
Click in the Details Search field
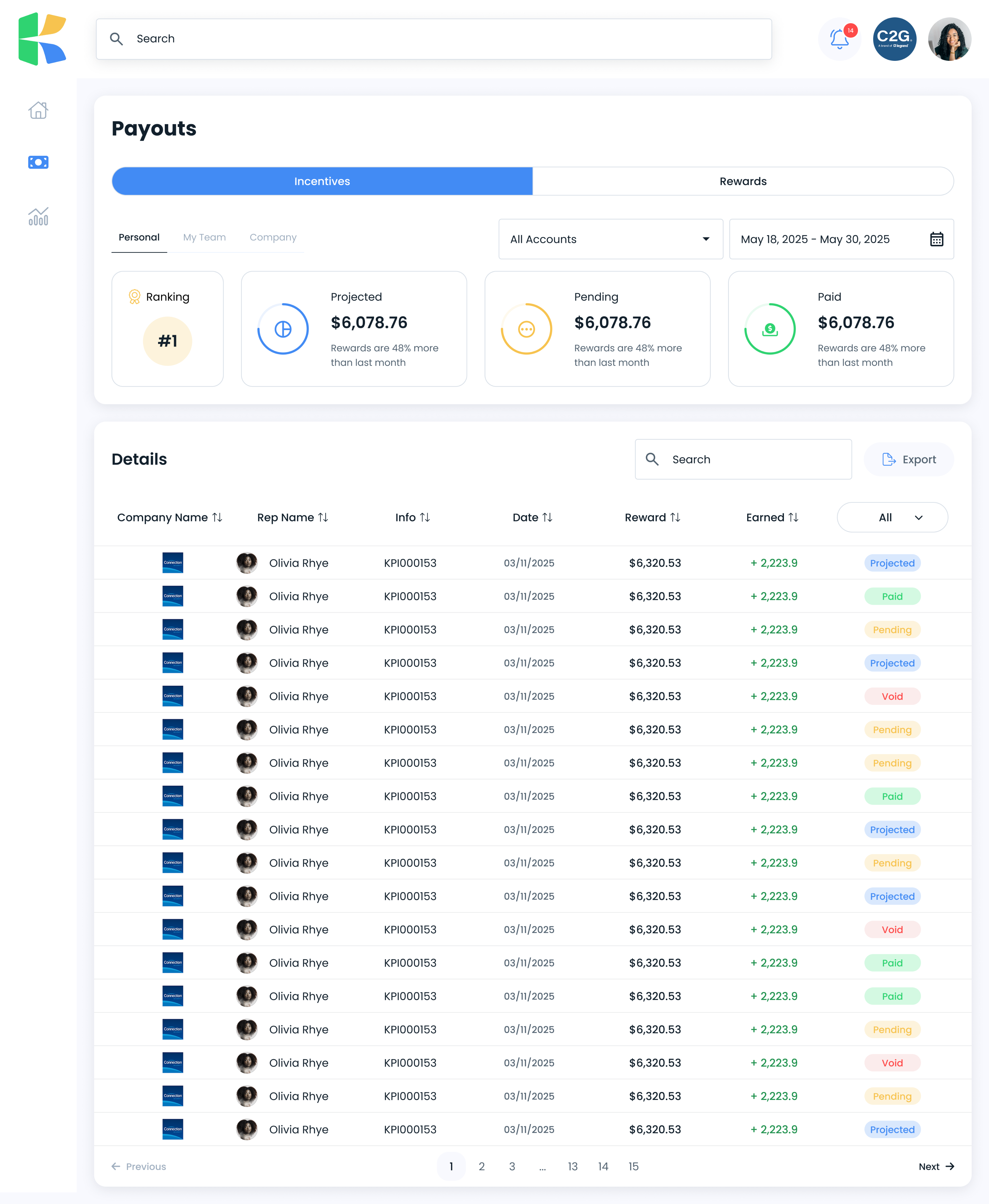click(x=743, y=459)
